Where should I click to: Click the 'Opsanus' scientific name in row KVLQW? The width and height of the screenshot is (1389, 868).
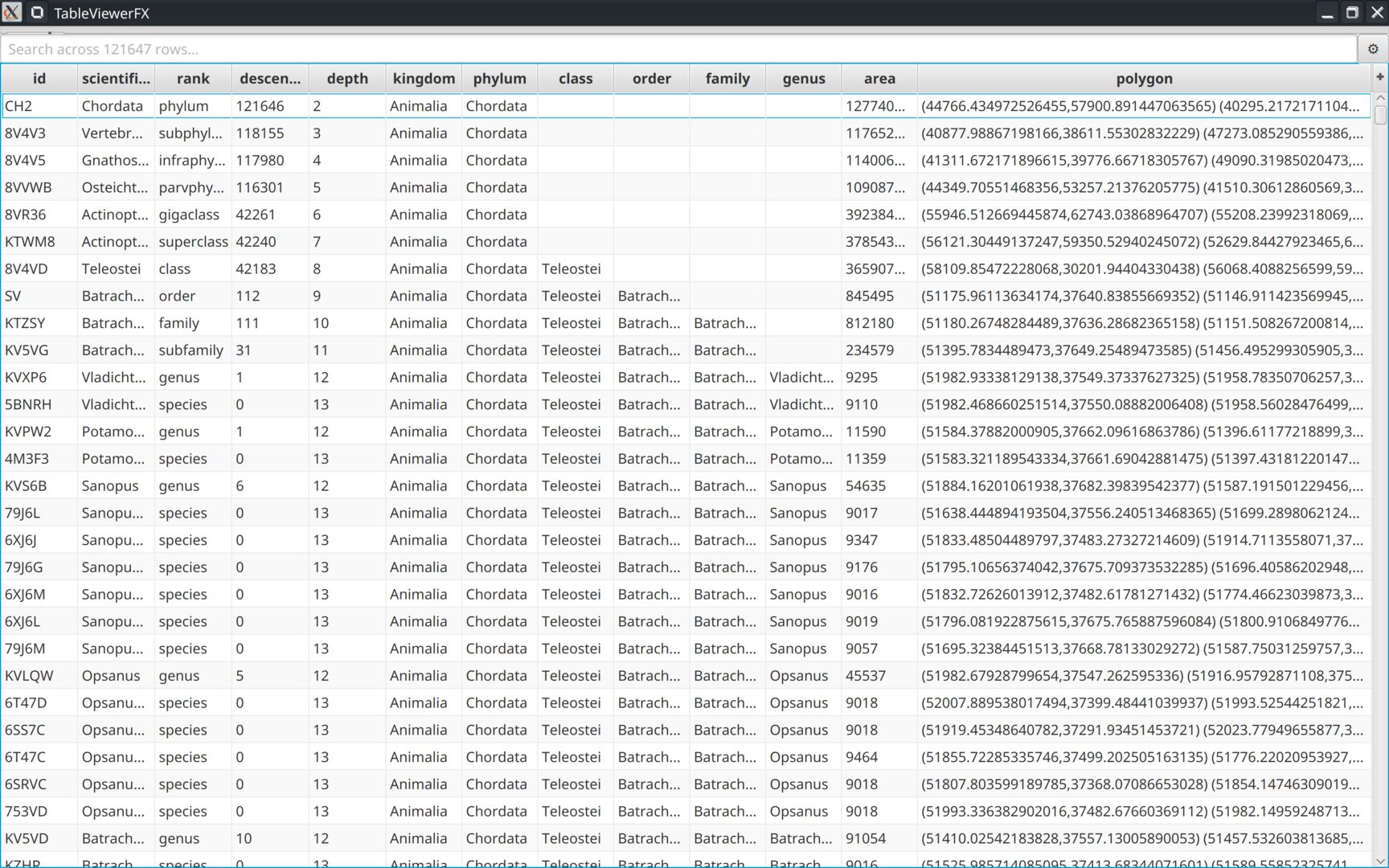[116, 676]
